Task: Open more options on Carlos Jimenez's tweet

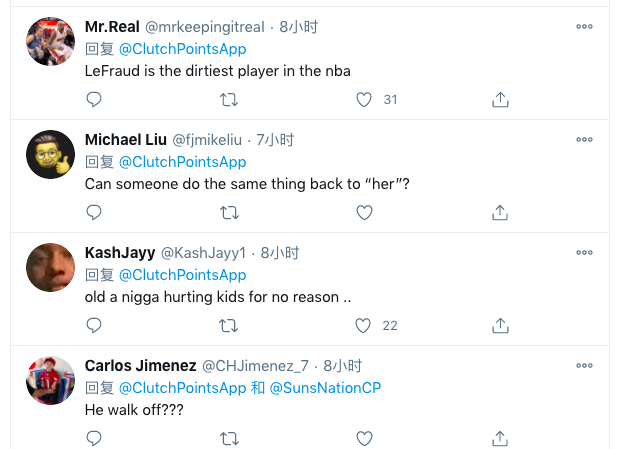Action: point(585,366)
